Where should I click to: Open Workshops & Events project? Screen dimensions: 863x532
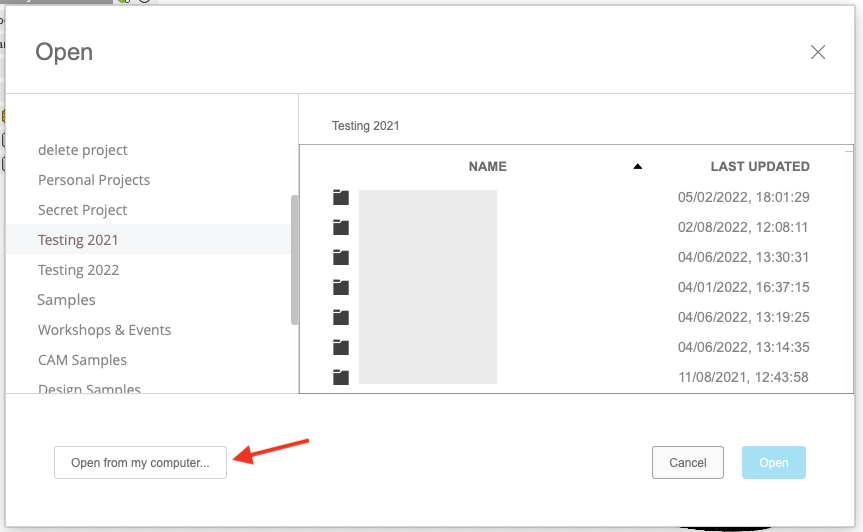104,330
